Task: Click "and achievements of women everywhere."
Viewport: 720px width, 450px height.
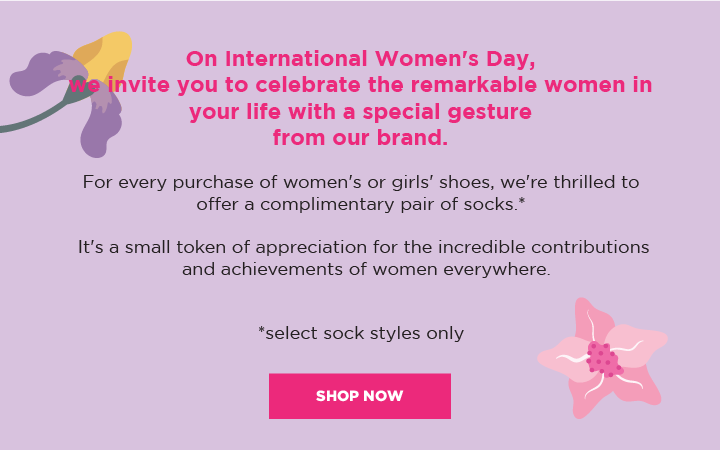Action: pyautogui.click(x=366, y=269)
